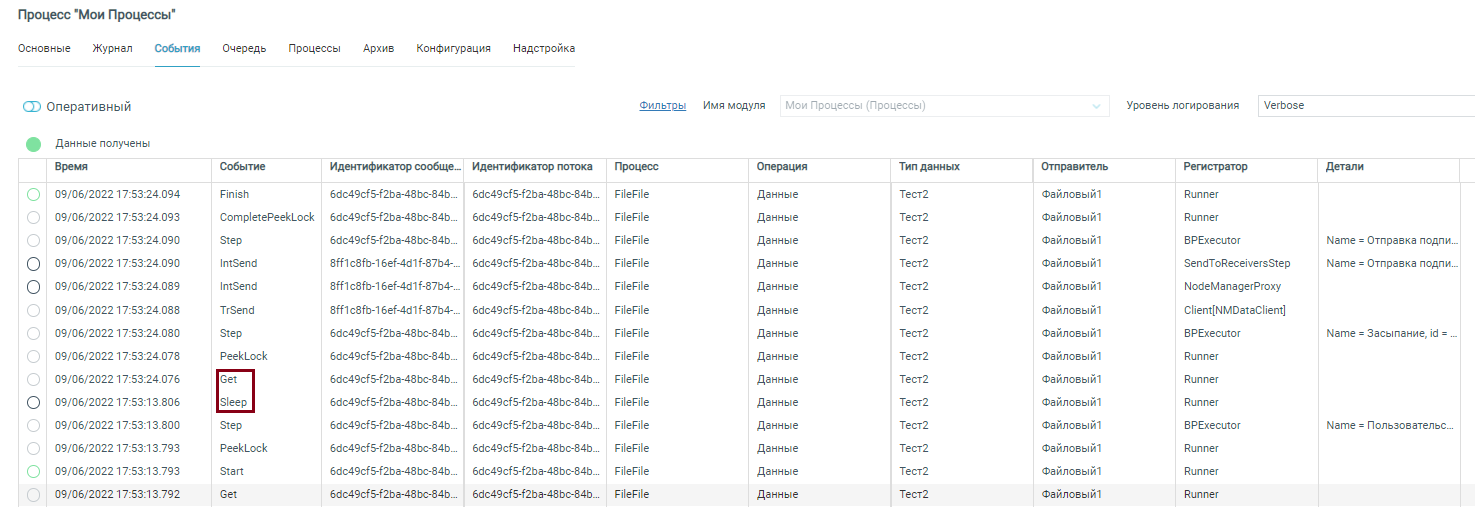Sort by the 'Время' column header
This screenshot has height=507, width=1475.
[x=71, y=167]
